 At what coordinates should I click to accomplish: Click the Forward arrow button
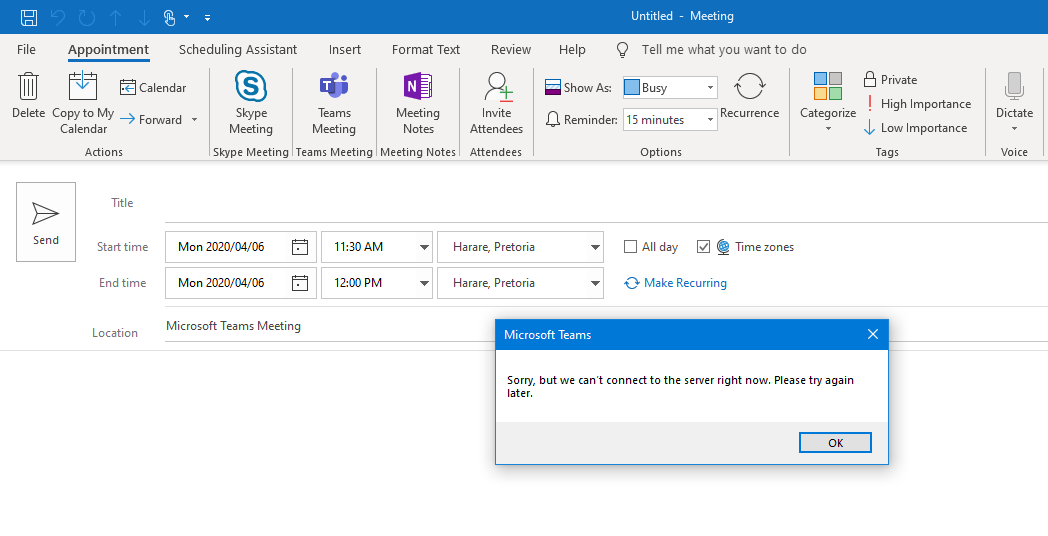point(151,120)
